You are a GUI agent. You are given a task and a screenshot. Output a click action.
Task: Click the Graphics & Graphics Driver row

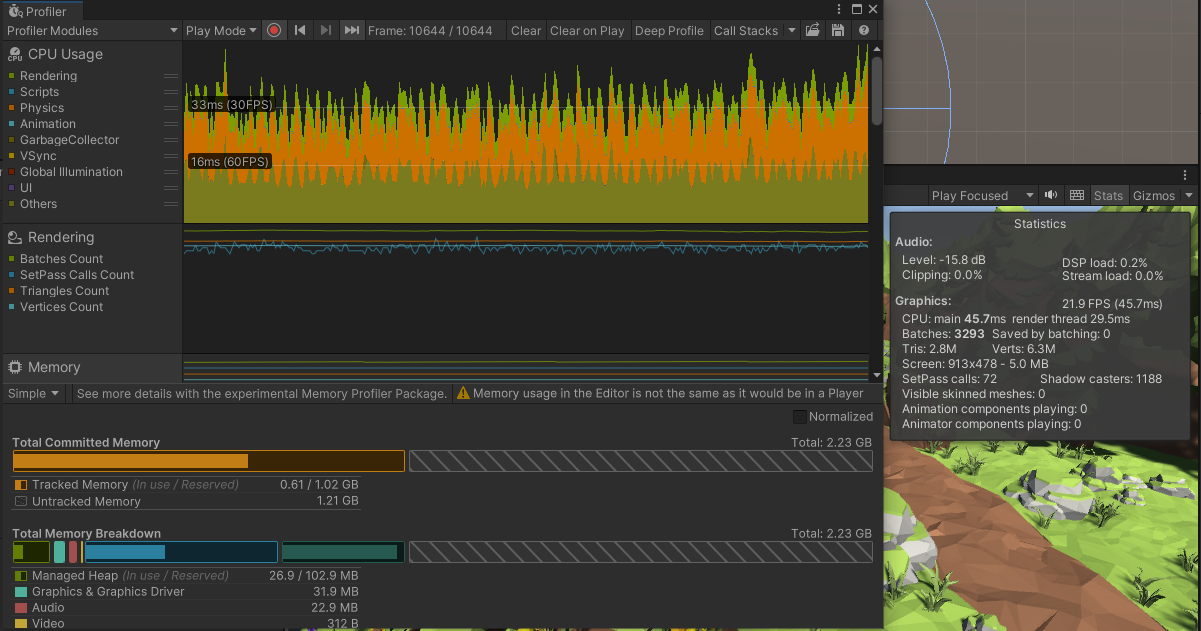click(x=186, y=592)
